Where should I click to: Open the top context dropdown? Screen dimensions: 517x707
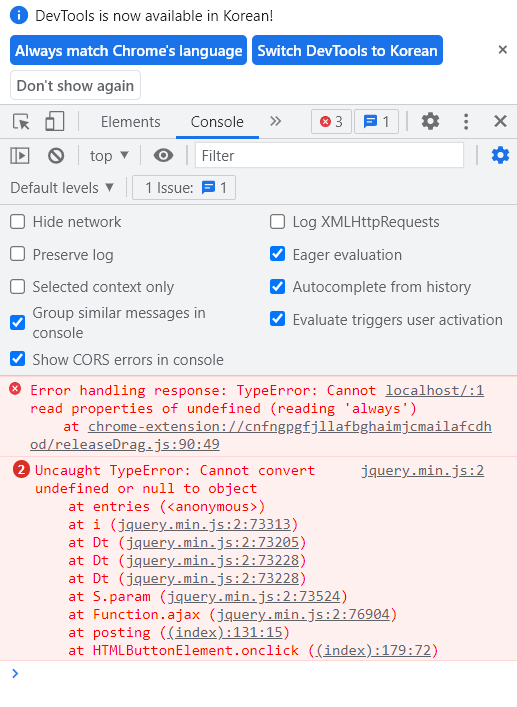click(109, 156)
